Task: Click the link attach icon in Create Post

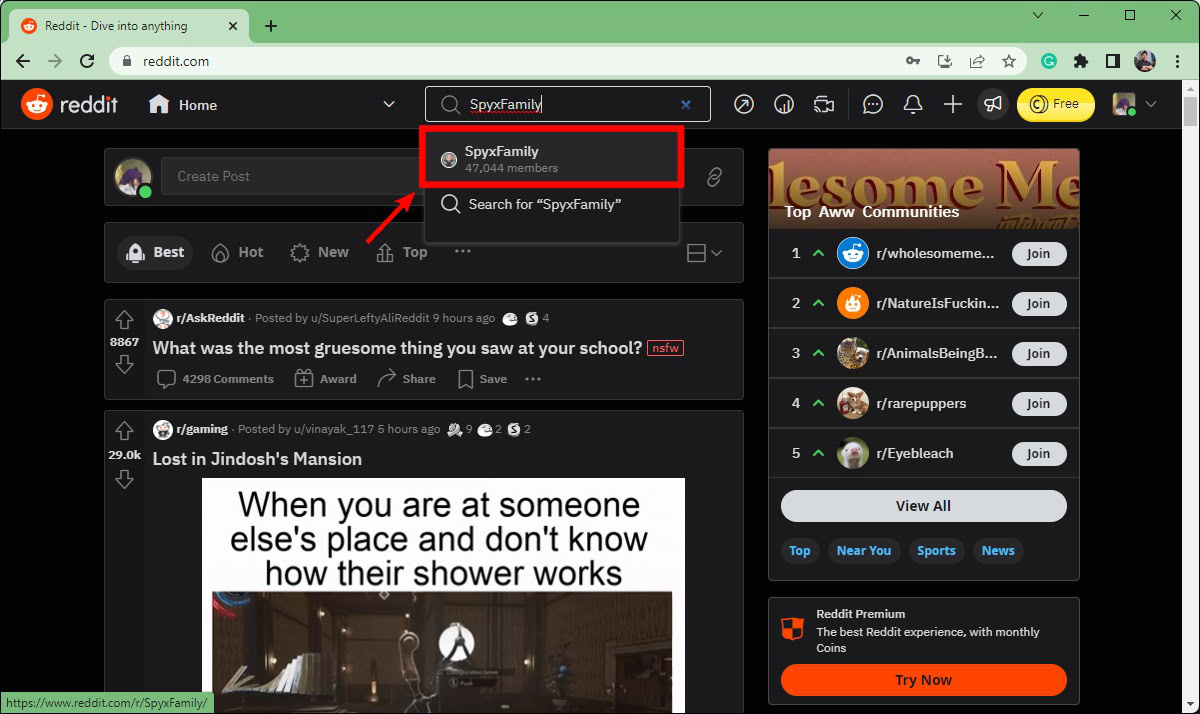Action: coord(714,177)
